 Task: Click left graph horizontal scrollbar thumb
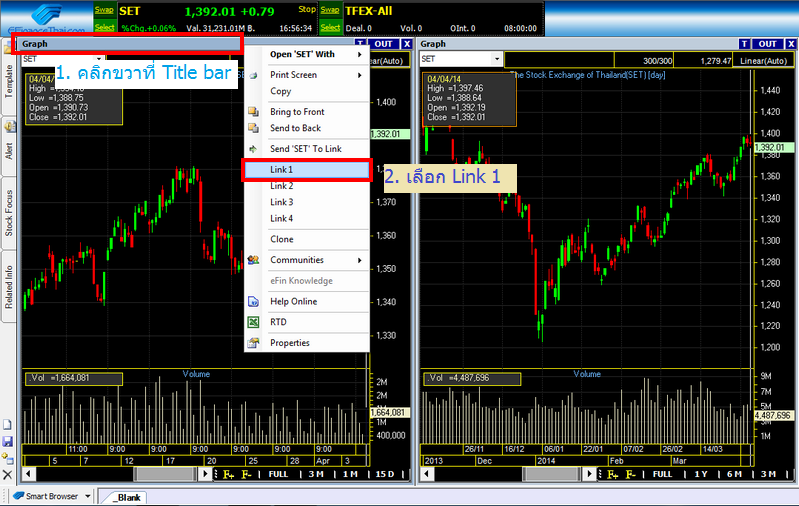(165, 474)
